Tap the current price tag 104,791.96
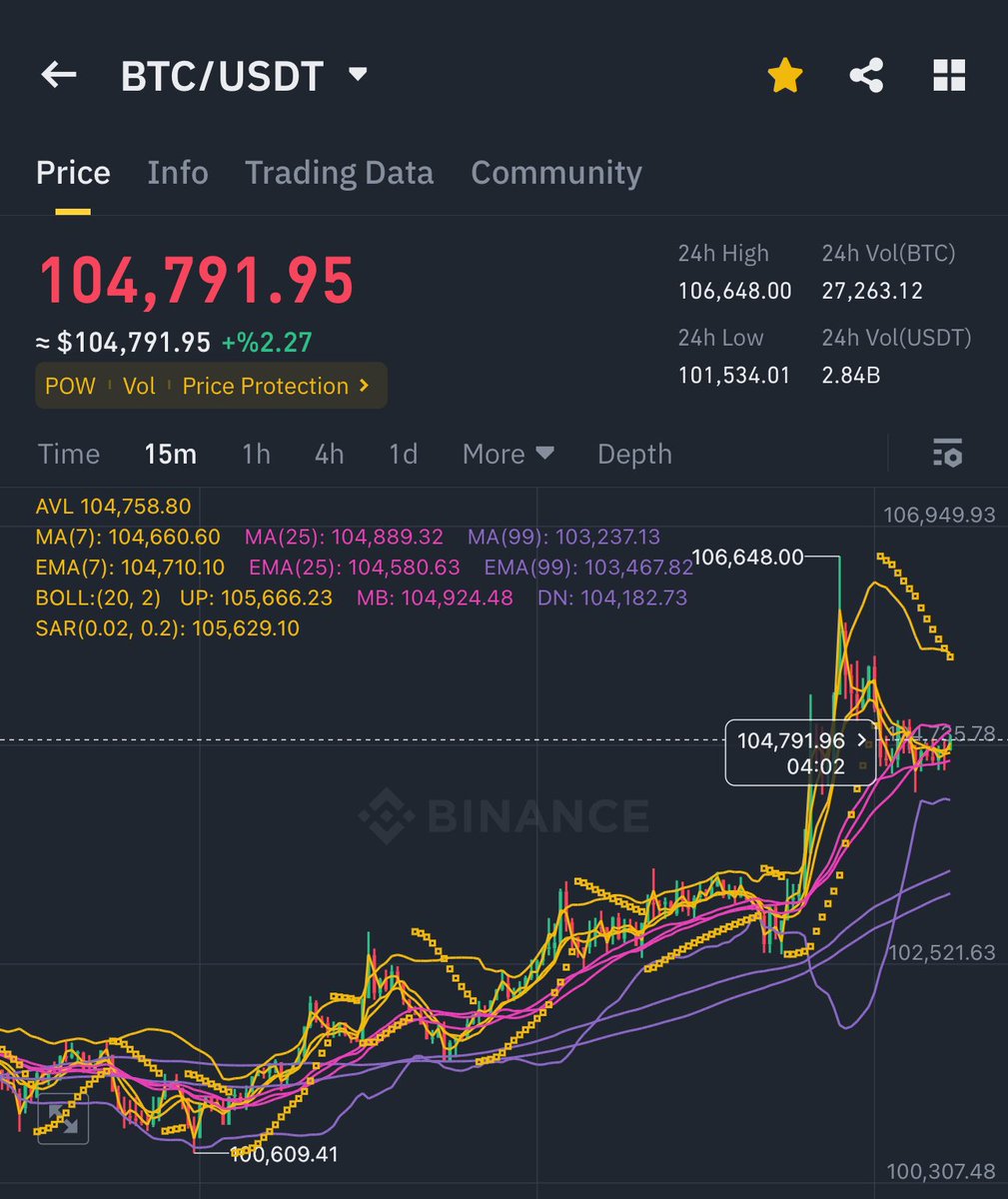This screenshot has height=1199, width=1008. pyautogui.click(x=800, y=752)
